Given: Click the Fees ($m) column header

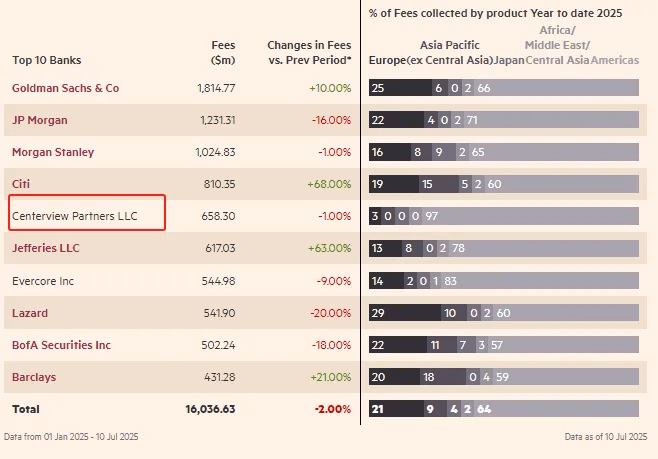Looking at the screenshot, I should pos(223,52).
